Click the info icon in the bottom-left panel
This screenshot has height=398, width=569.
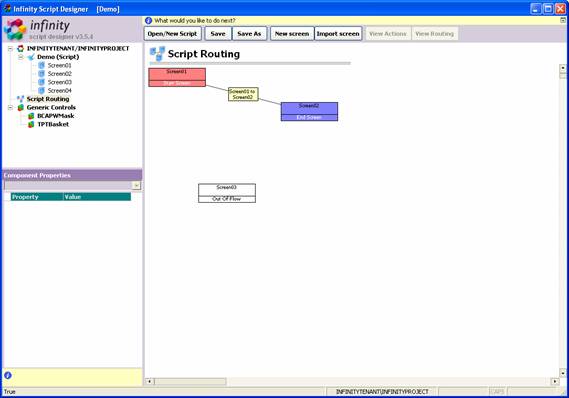[x=8, y=375]
